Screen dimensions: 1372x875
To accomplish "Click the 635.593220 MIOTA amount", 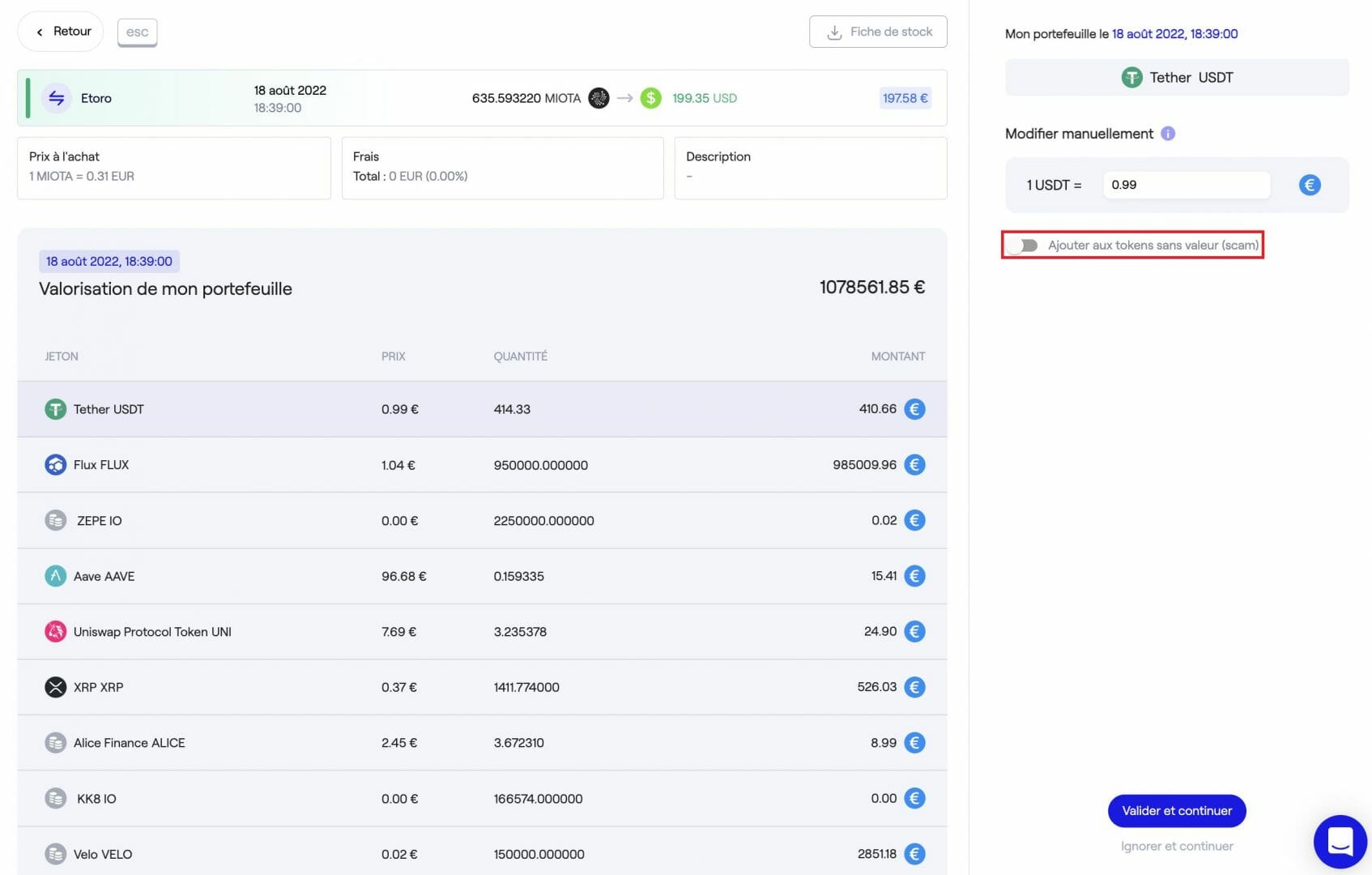I will [526, 99].
